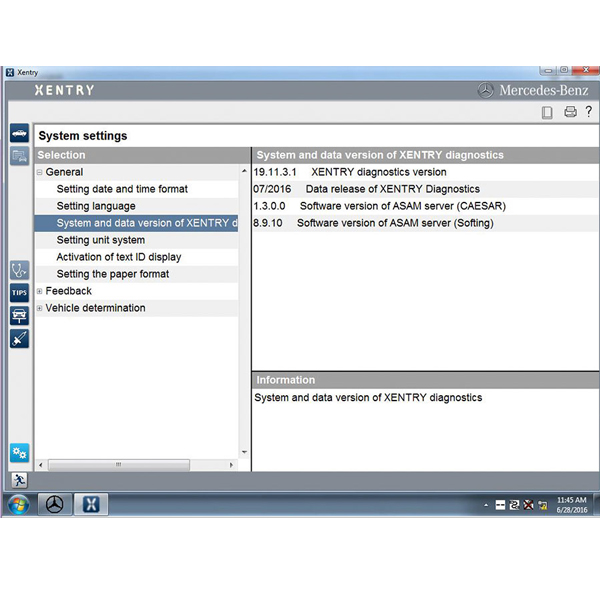Click the horizontal scroll left arrow
The width and height of the screenshot is (600, 600).
pyautogui.click(x=41, y=465)
